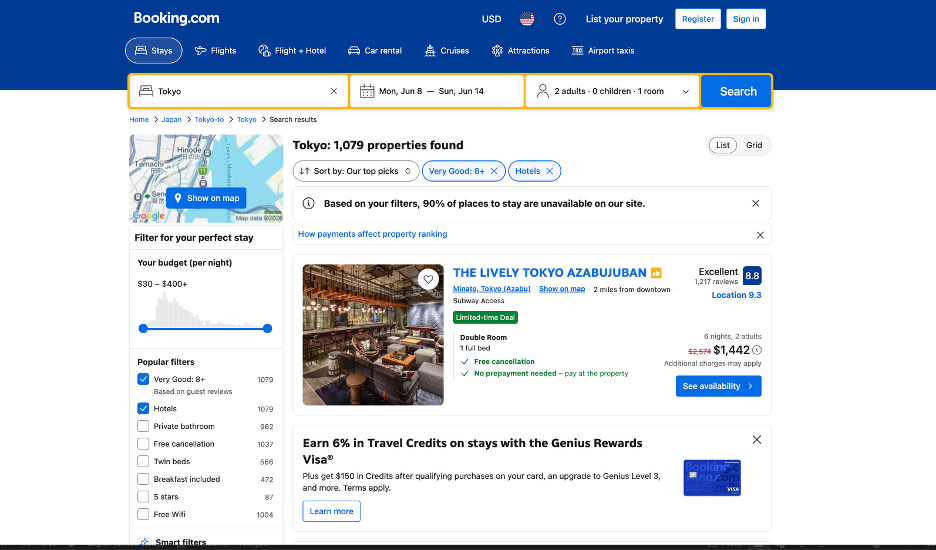
Task: Click the info icon in unavailable notice
Action: coord(309,204)
